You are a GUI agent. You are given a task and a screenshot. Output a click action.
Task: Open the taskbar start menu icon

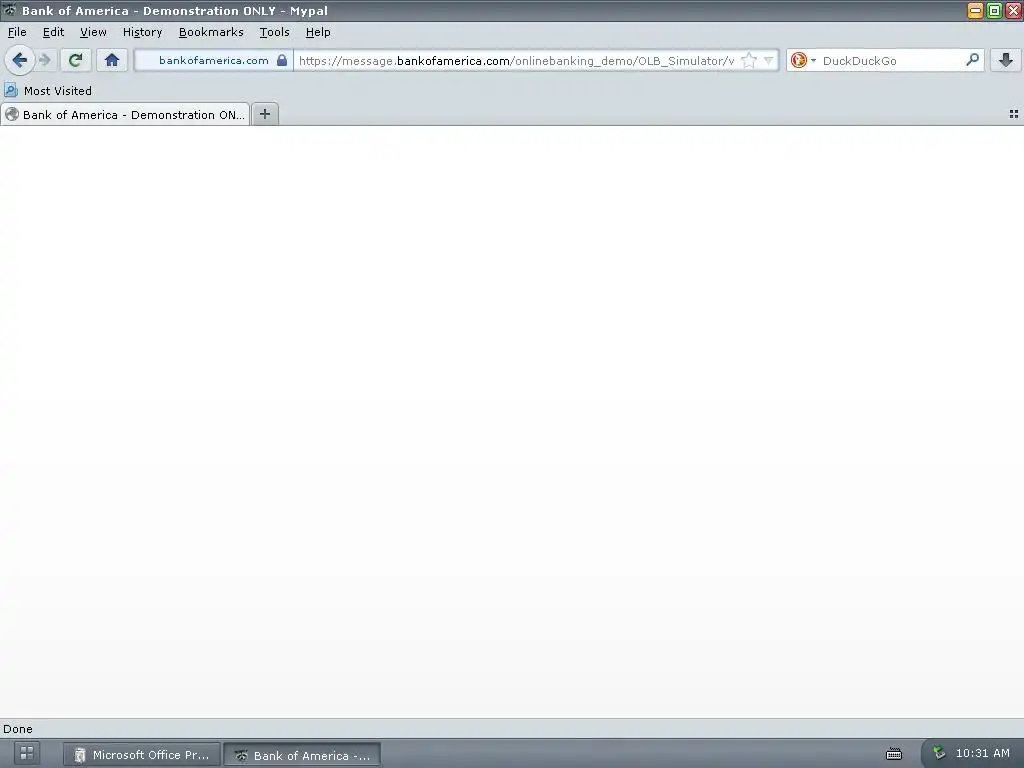coord(27,753)
